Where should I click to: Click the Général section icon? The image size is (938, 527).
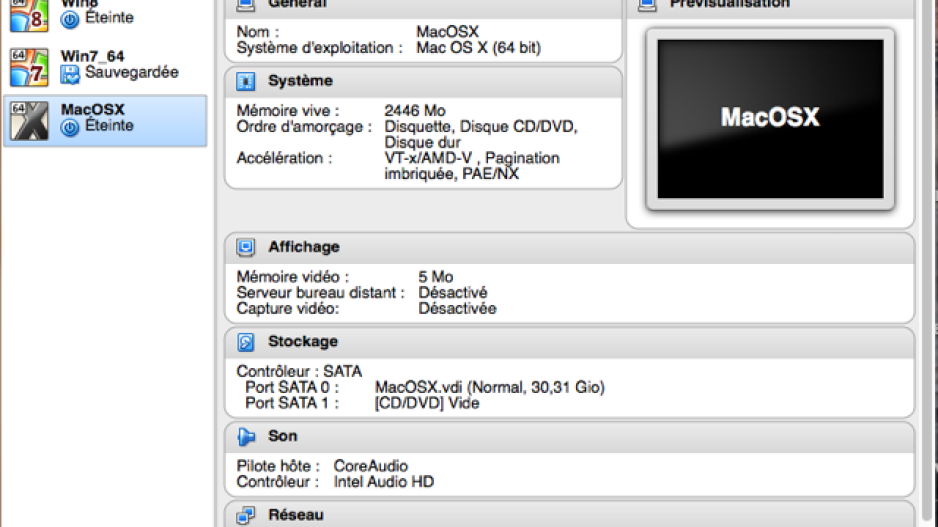(245, 5)
